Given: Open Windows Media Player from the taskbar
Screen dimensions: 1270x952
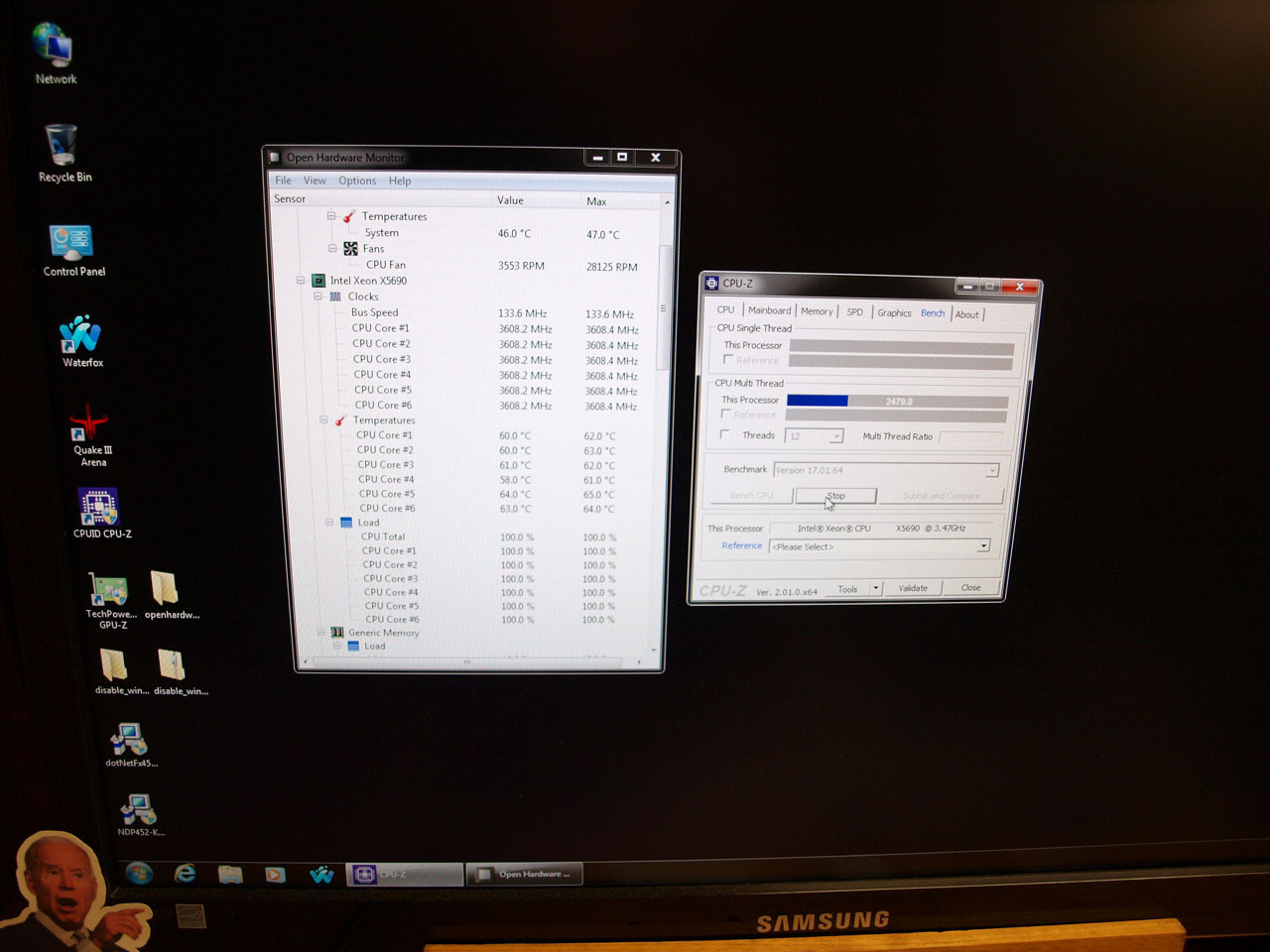Looking at the screenshot, I should 275,875.
